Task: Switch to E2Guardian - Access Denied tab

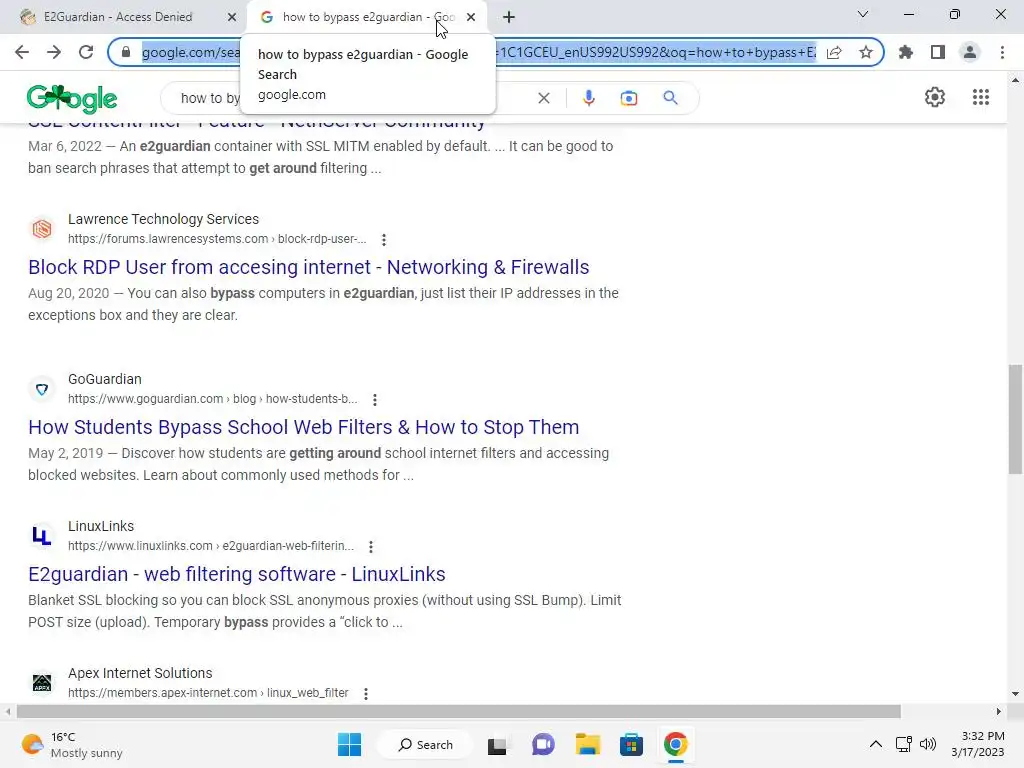Action: click(118, 17)
